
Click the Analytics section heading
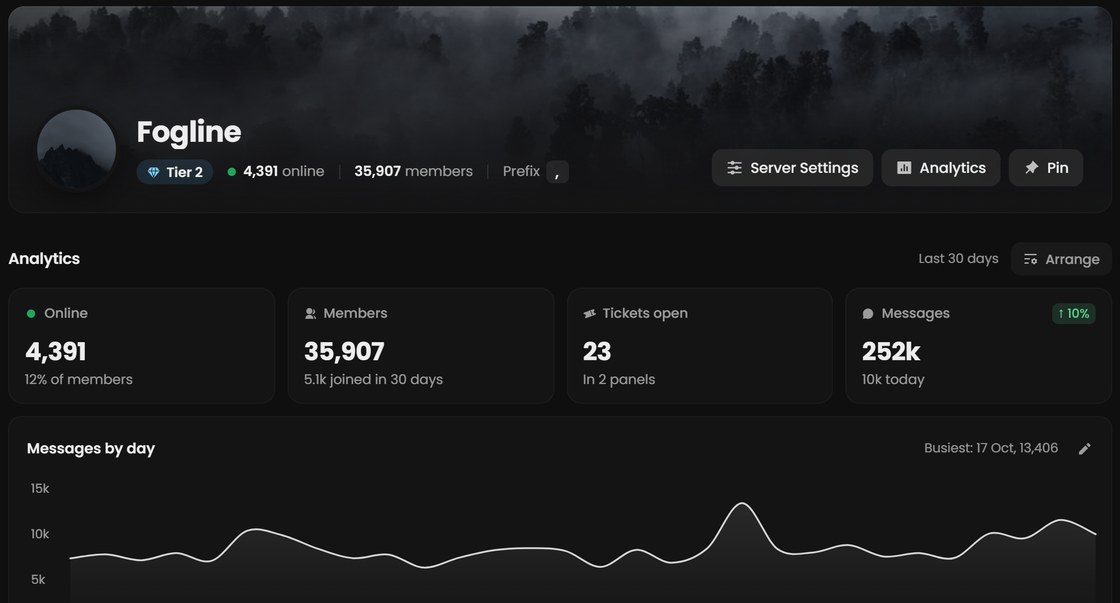coord(44,259)
